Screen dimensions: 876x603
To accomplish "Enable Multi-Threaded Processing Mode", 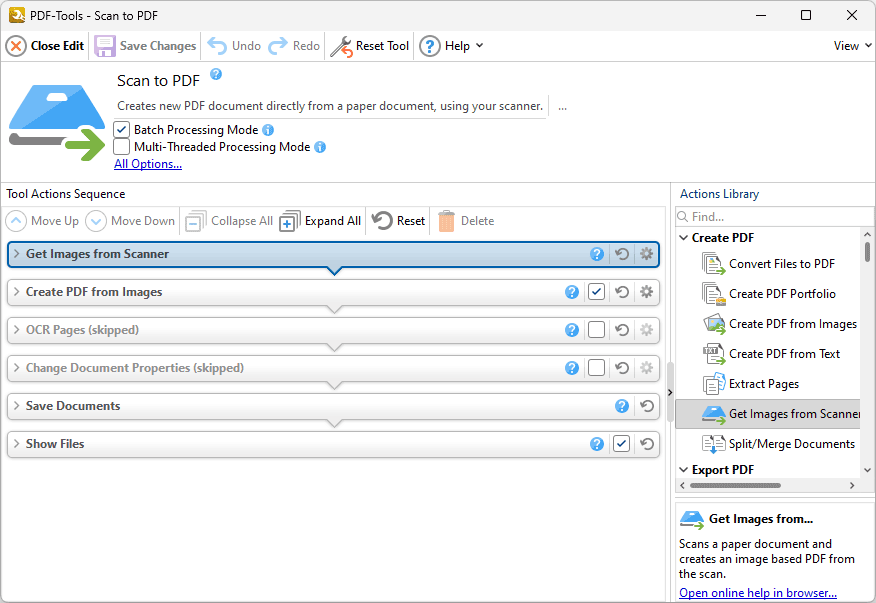I will point(121,147).
